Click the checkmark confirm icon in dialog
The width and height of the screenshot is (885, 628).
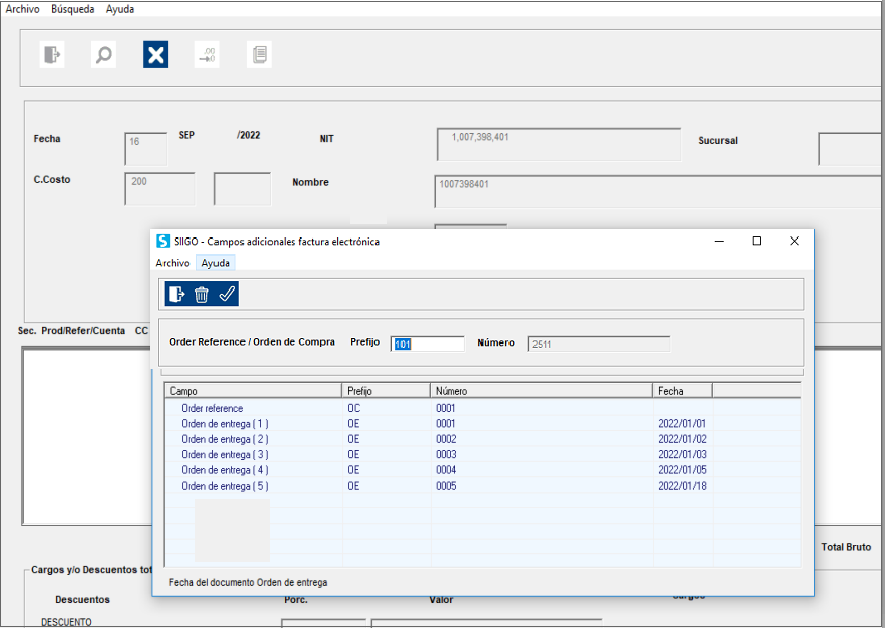[x=227, y=294]
